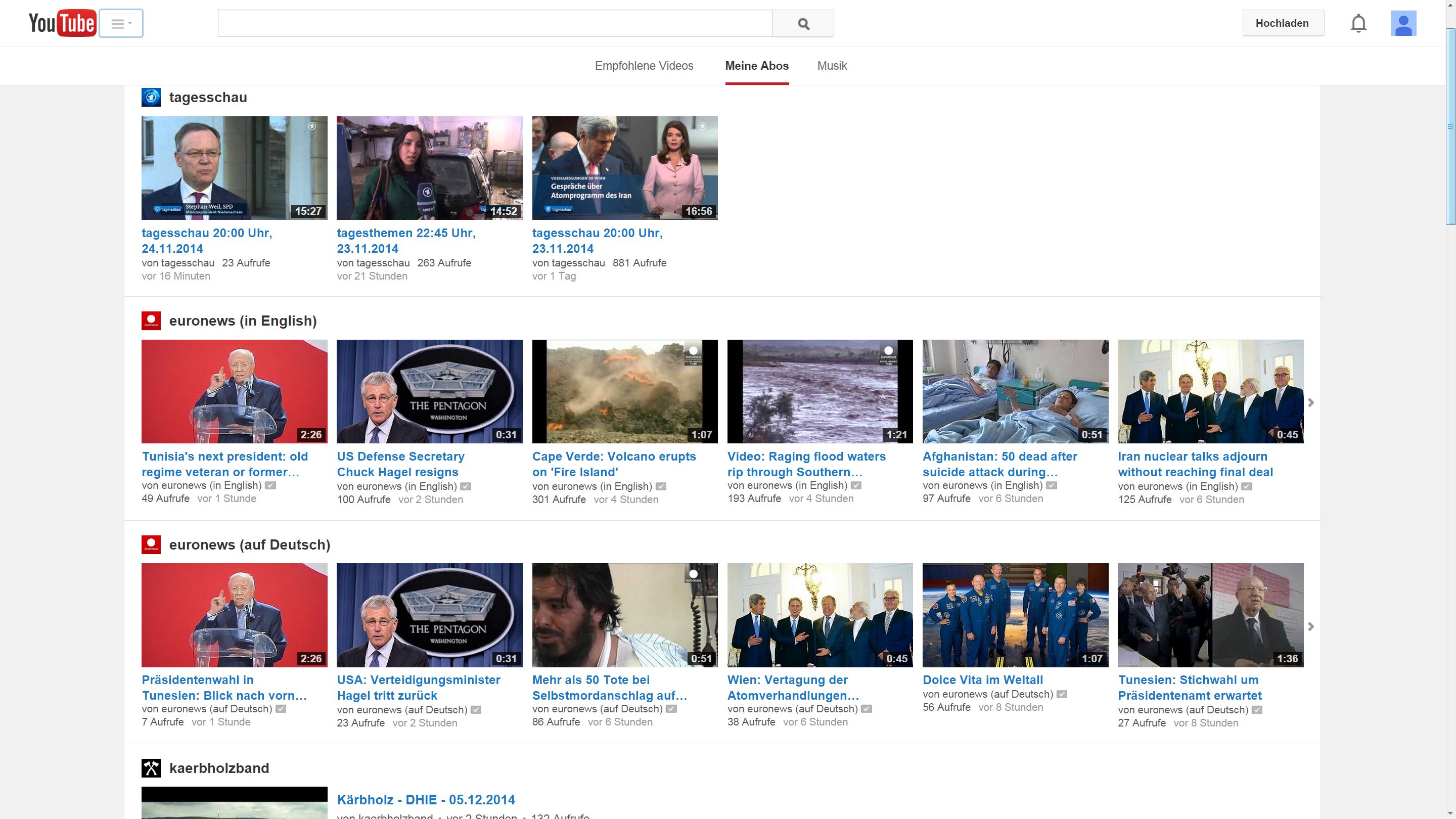Click the tagesschau channel icon
The image size is (1456, 819).
151,97
